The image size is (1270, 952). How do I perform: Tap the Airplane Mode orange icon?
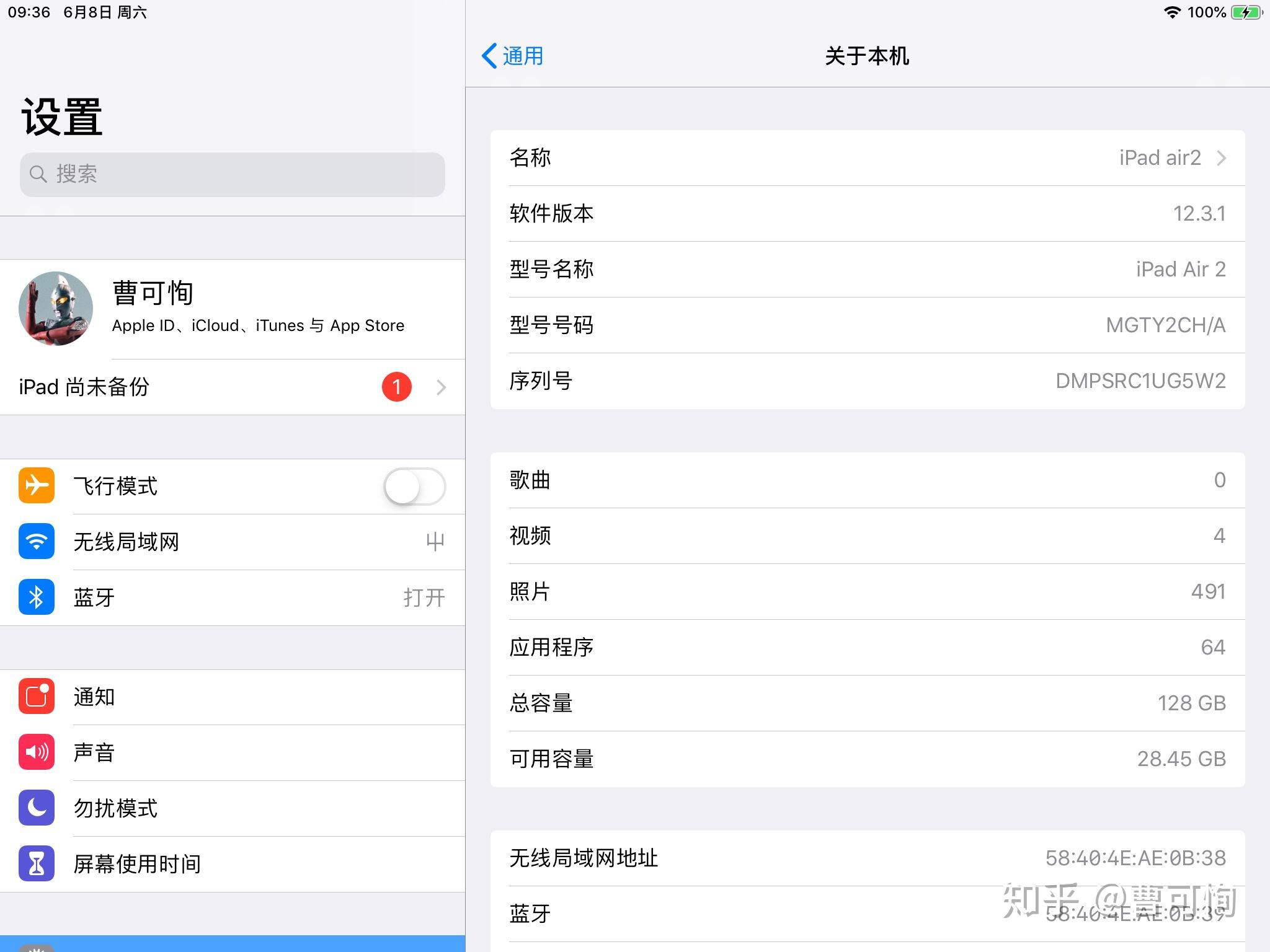[37, 485]
